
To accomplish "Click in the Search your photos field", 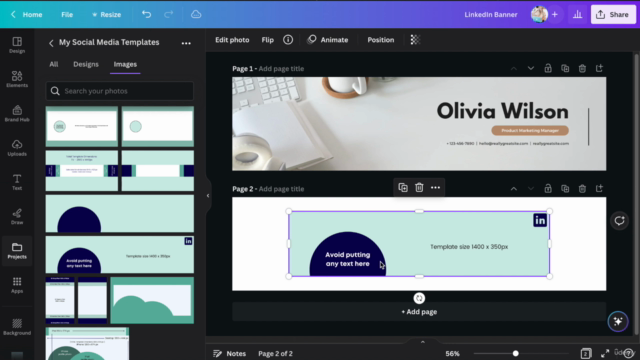I will point(120,91).
